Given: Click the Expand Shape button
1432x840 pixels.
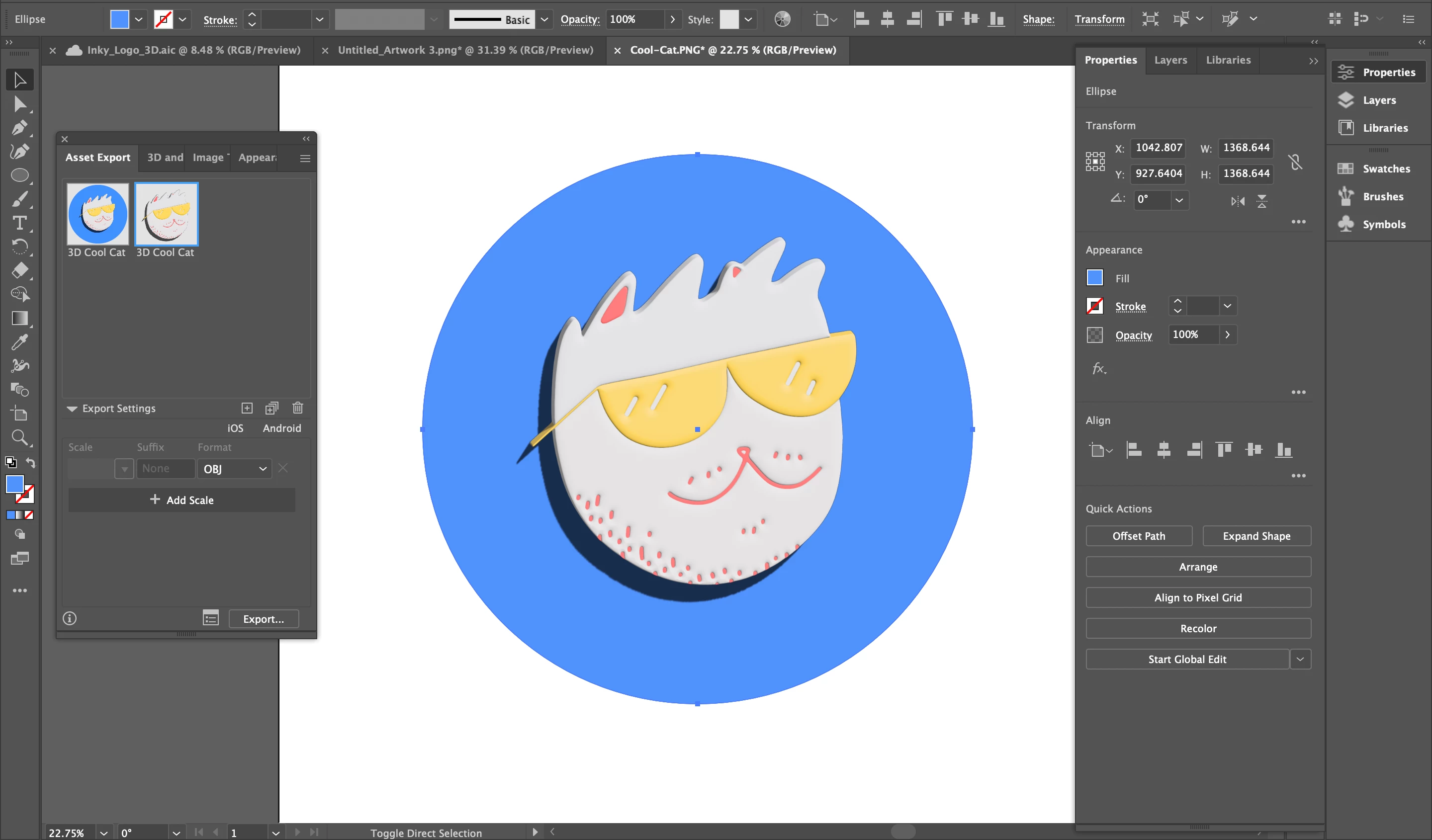Looking at the screenshot, I should coord(1256,536).
